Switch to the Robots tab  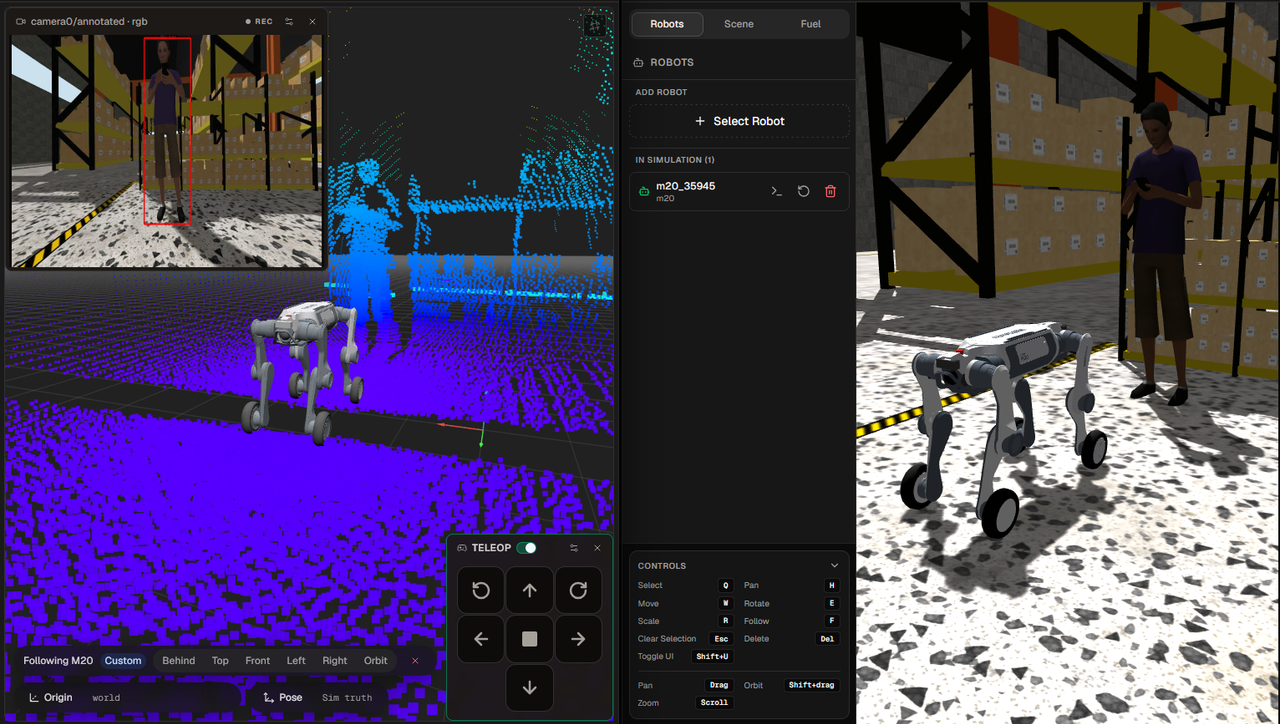point(667,24)
